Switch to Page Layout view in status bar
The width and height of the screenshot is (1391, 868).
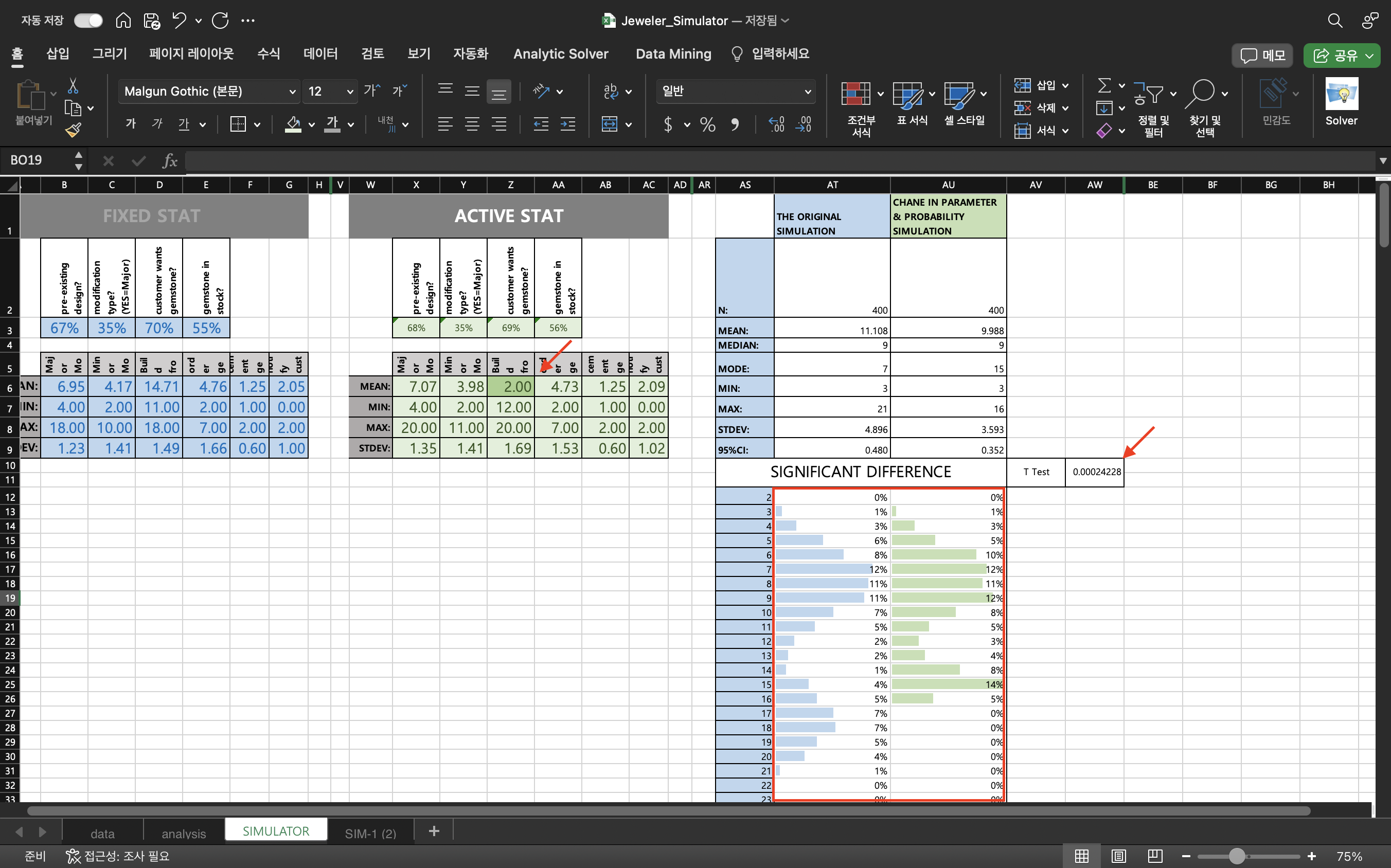1119,856
